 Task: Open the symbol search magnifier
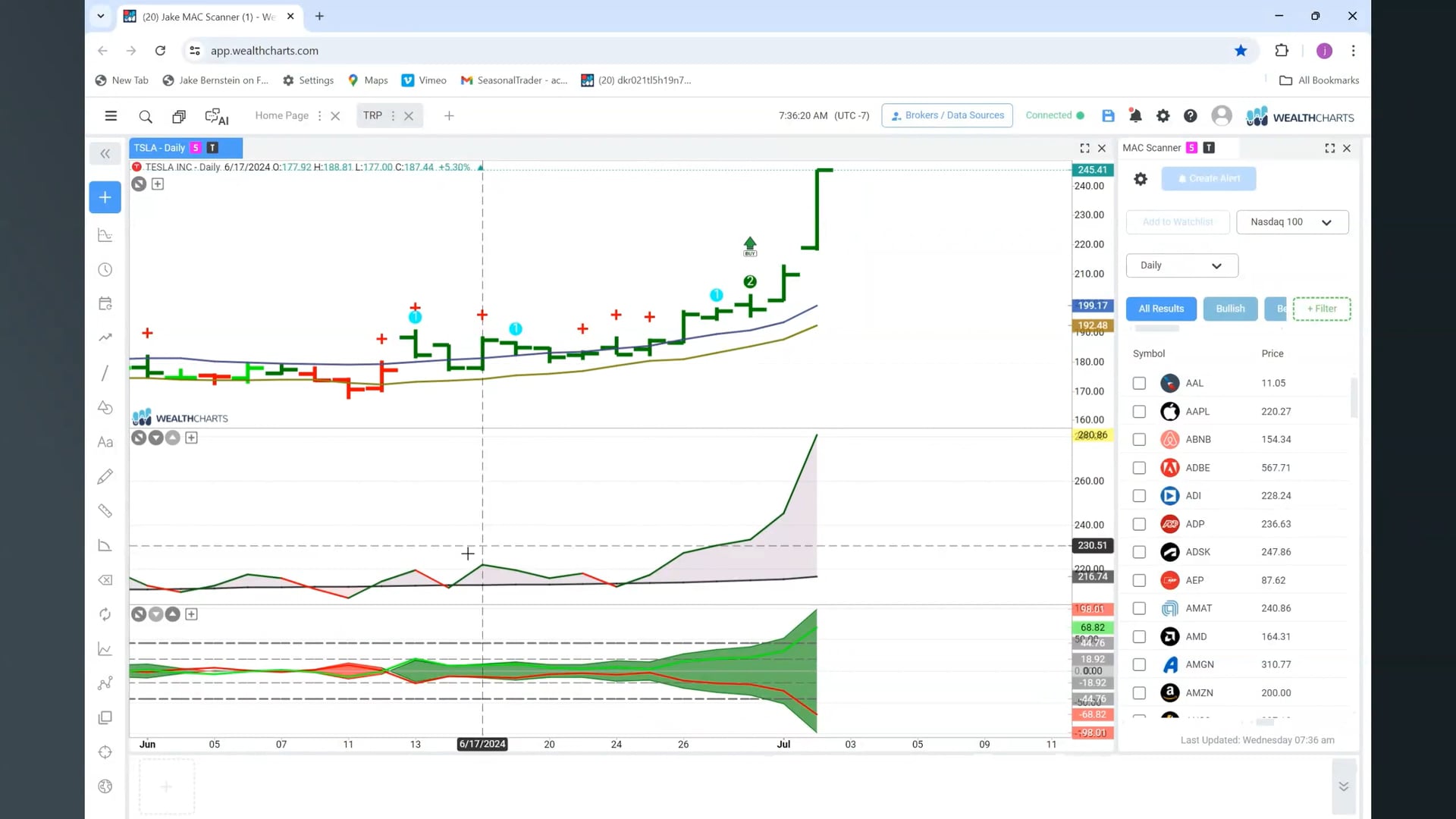(146, 116)
